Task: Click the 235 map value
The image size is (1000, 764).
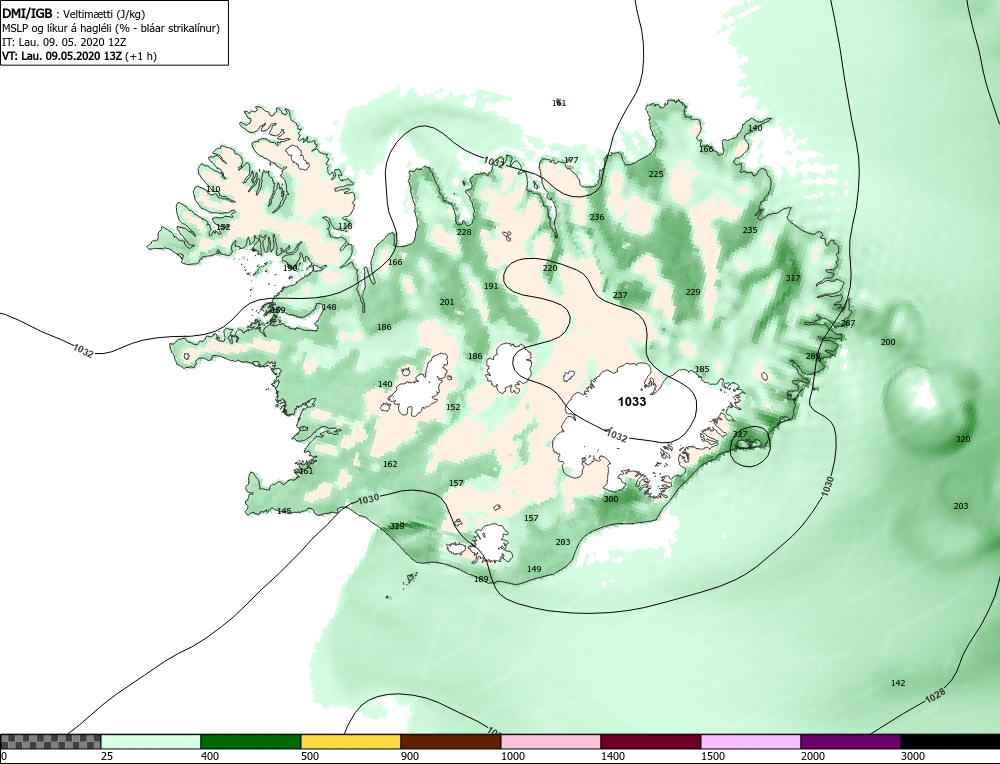Action: pyautogui.click(x=750, y=230)
